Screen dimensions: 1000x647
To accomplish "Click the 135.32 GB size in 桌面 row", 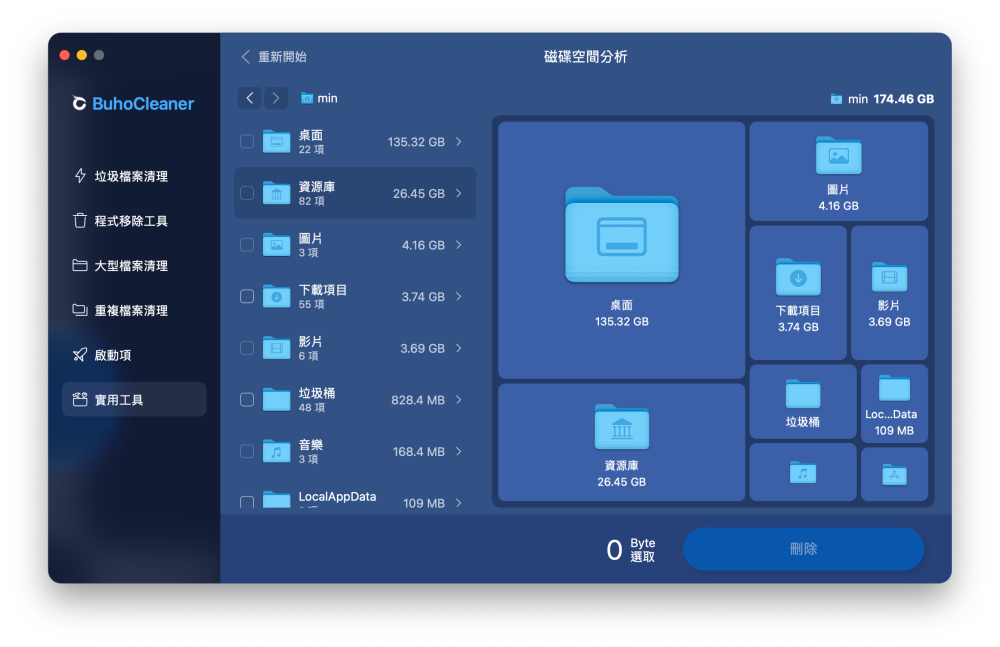I will (416, 142).
